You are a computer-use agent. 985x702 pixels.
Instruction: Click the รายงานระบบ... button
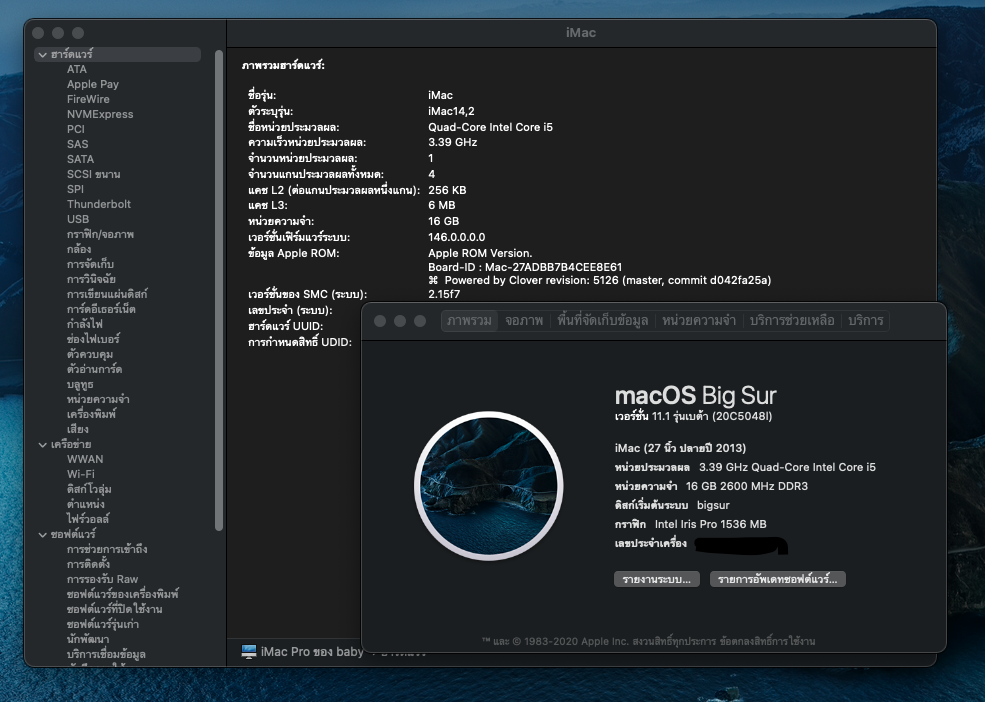pos(656,579)
